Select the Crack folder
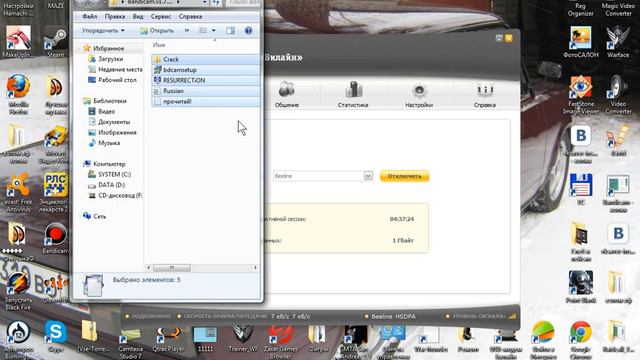Viewport: 640px width, 360px height. click(206, 59)
